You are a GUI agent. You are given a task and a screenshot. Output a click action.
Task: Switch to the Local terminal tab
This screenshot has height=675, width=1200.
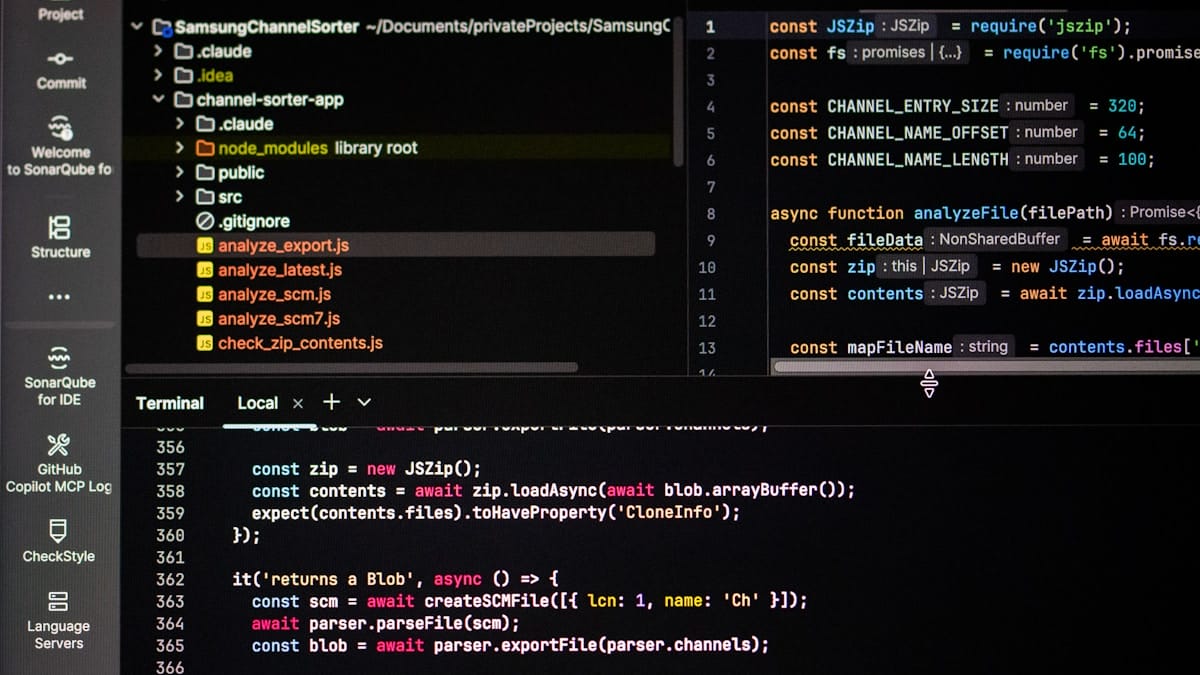[257, 403]
